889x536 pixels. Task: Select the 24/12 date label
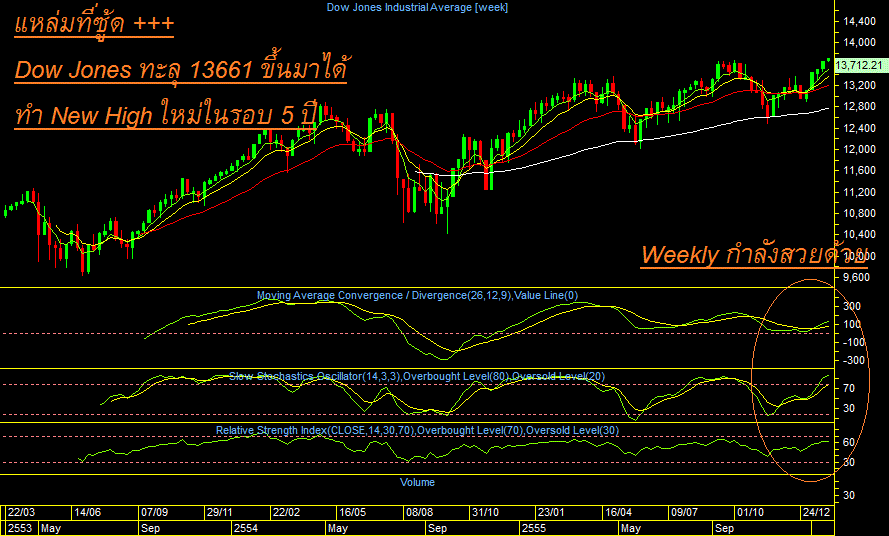pos(816,513)
